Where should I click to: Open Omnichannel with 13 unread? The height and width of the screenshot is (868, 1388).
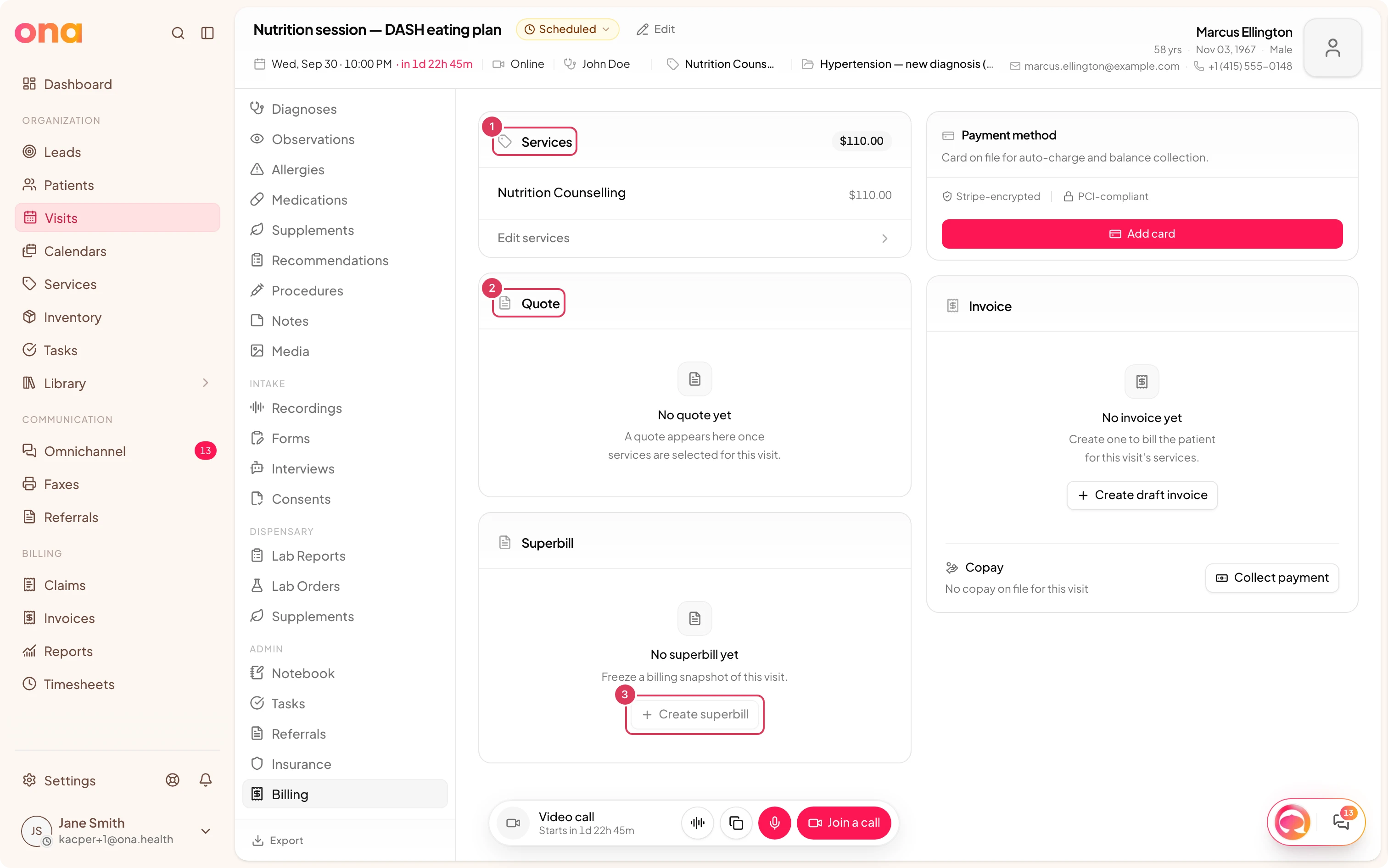point(117,451)
